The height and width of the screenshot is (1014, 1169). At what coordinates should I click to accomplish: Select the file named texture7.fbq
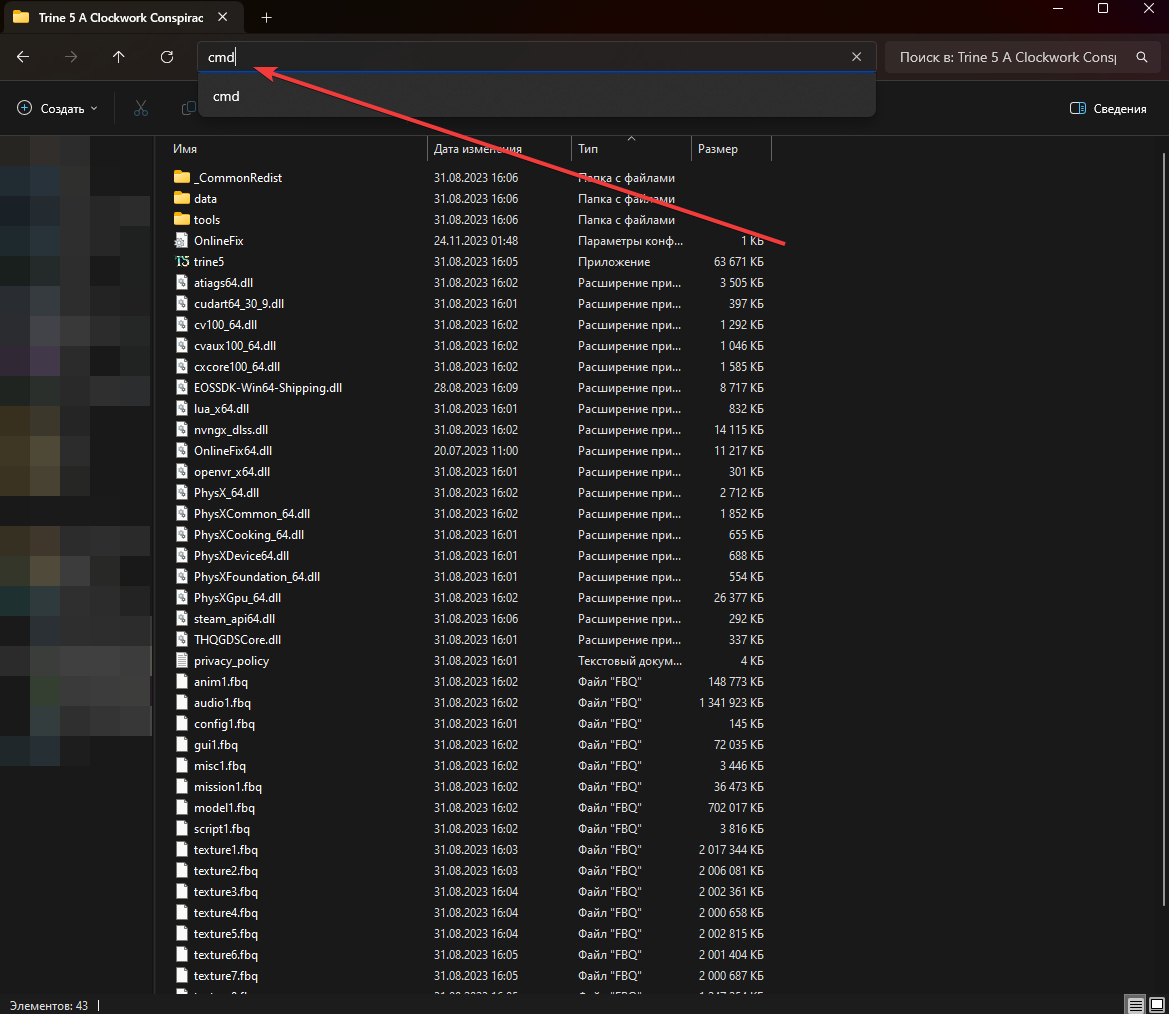coord(226,975)
